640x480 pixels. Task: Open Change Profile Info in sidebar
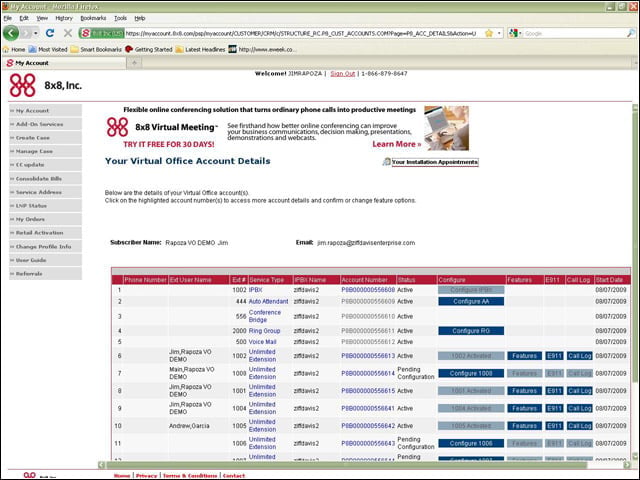pos(45,247)
